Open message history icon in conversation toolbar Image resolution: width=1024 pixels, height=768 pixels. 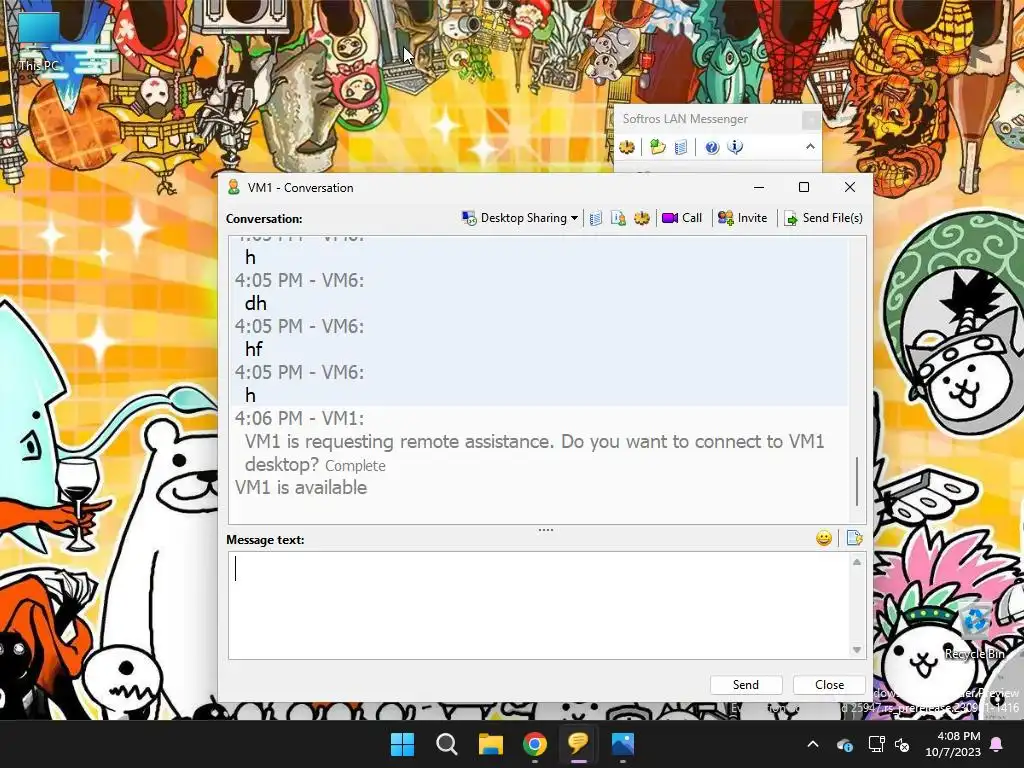point(596,218)
